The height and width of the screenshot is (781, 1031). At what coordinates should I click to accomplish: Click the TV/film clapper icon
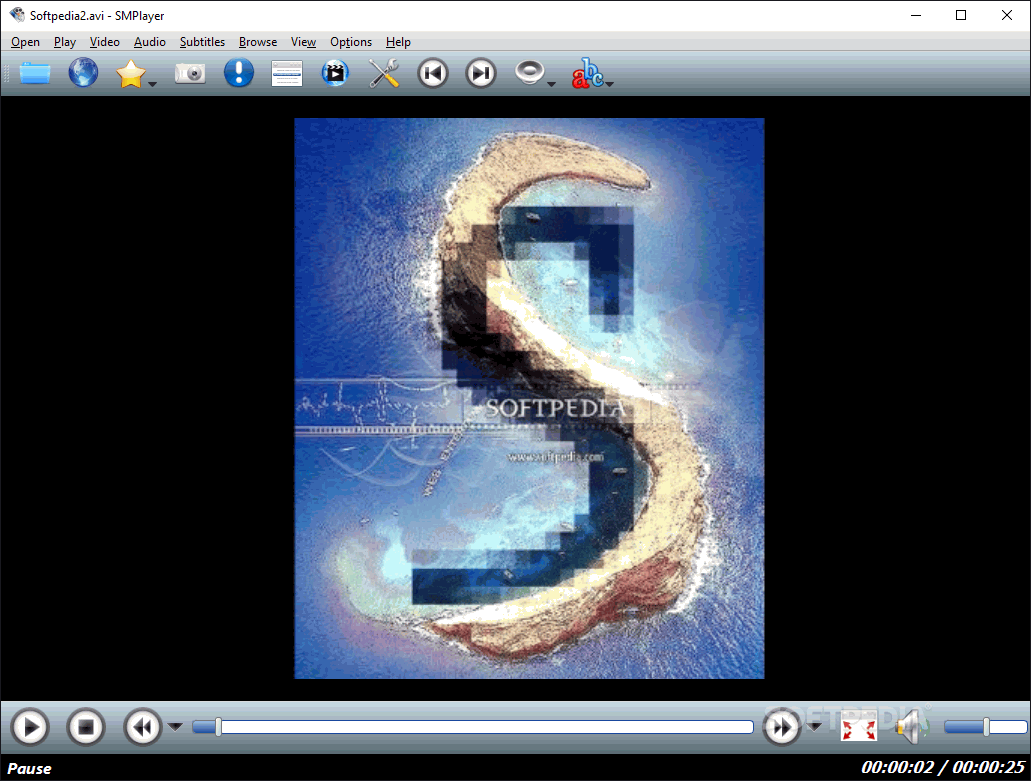[335, 73]
